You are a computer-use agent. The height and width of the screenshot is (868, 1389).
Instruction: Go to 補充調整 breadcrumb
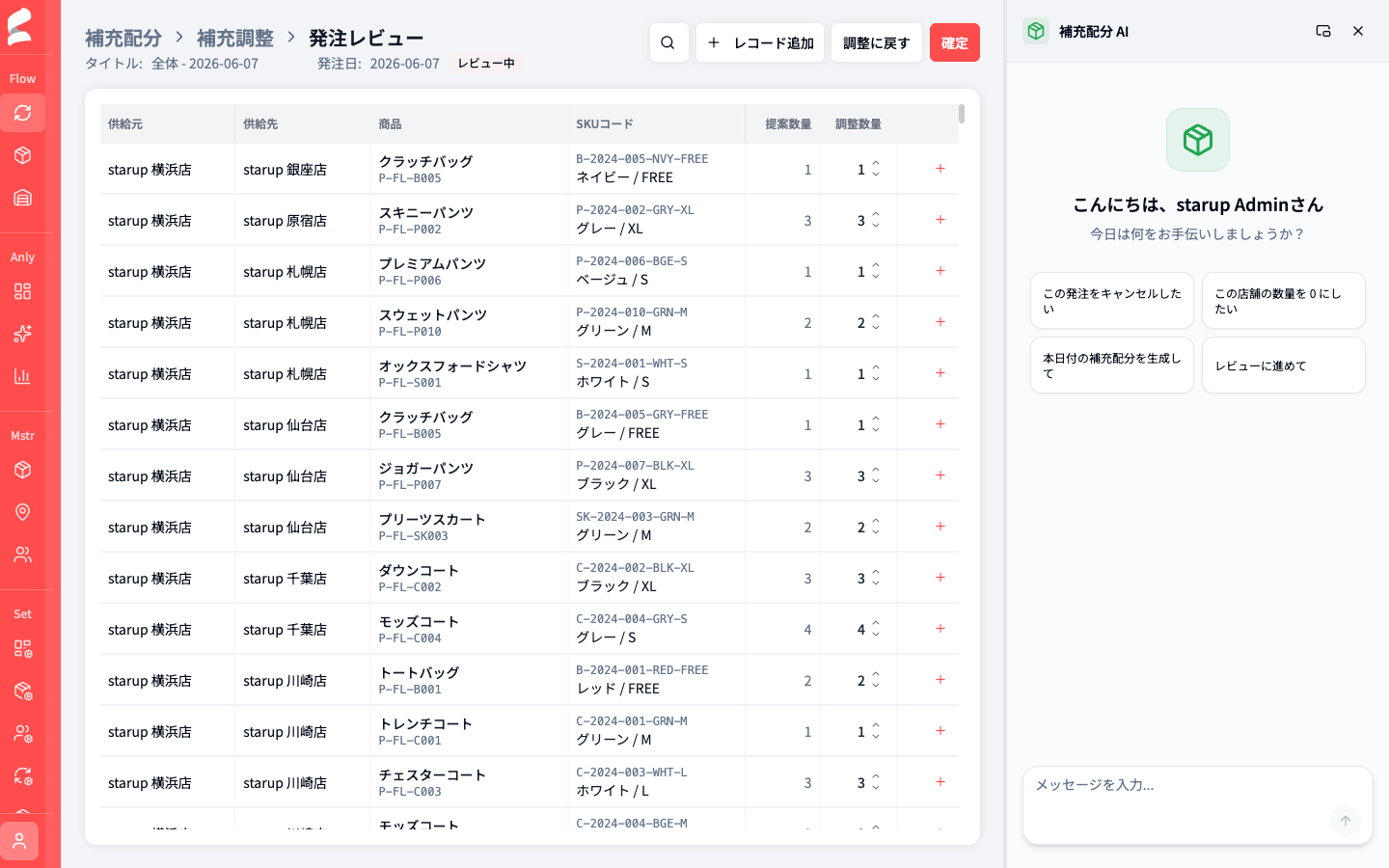pos(235,38)
